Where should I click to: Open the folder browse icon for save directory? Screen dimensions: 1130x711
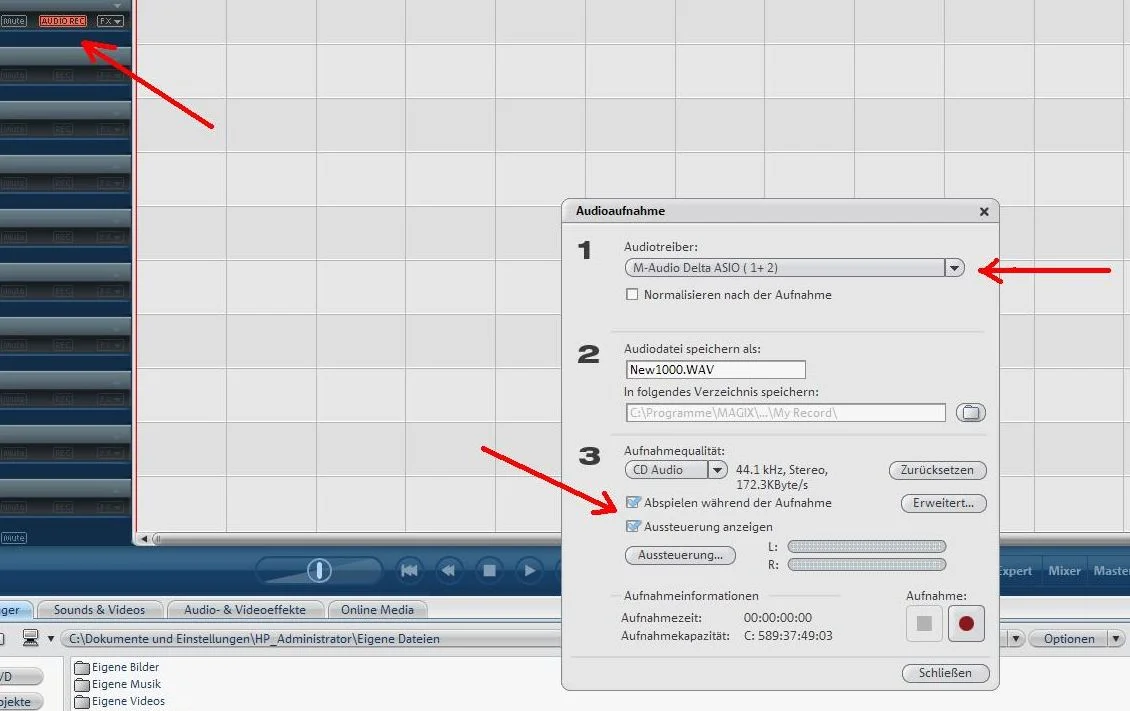(x=971, y=413)
